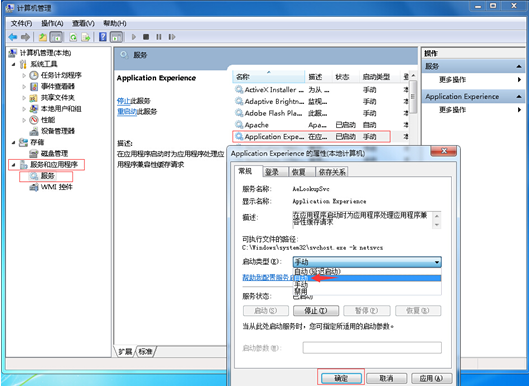
Task: Switch to the 标准 view tab
Action: tap(145, 352)
